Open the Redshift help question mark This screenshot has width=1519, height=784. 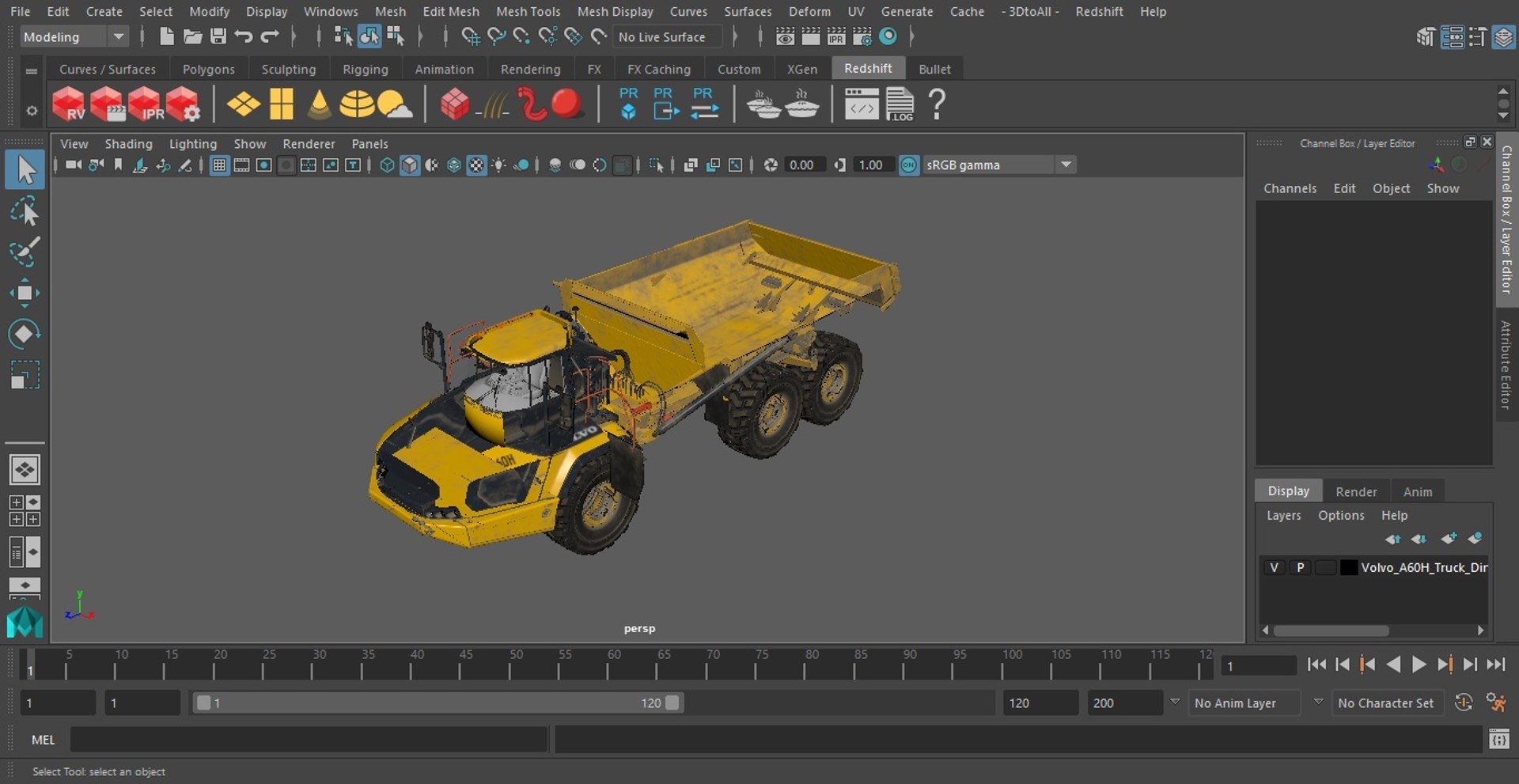937,104
